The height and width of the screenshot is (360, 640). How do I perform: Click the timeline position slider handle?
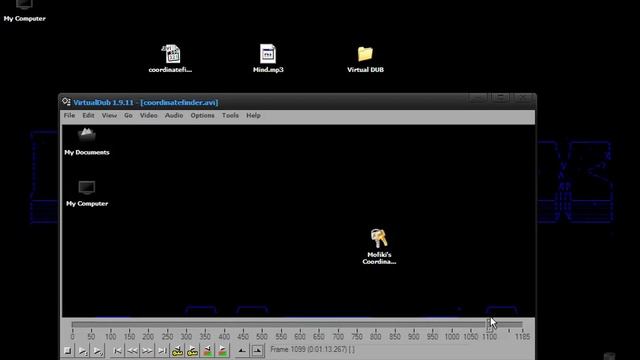[x=489, y=325]
